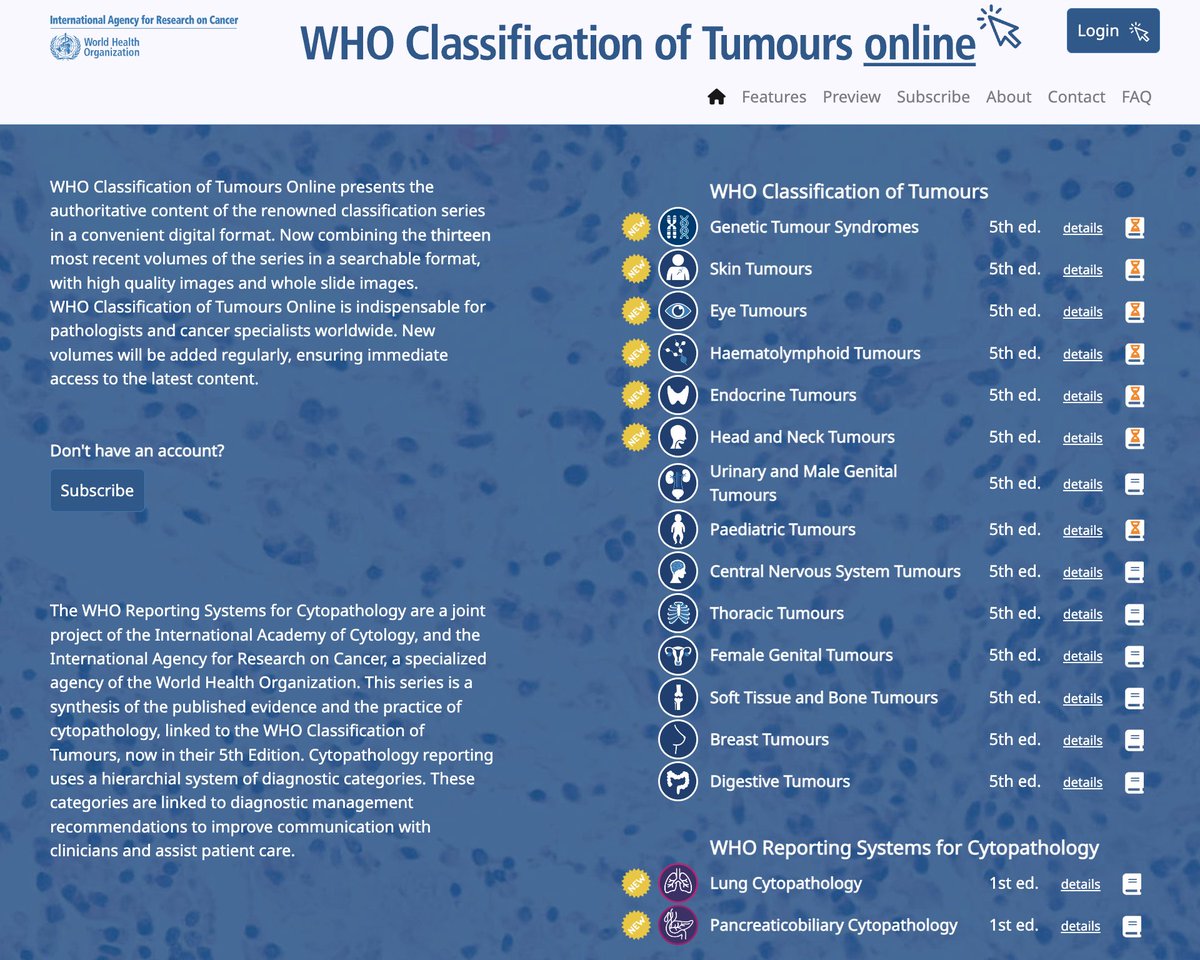Open Urinary and Male Genital kidney icon
This screenshot has width=1200, height=960.
pyautogui.click(x=678, y=483)
